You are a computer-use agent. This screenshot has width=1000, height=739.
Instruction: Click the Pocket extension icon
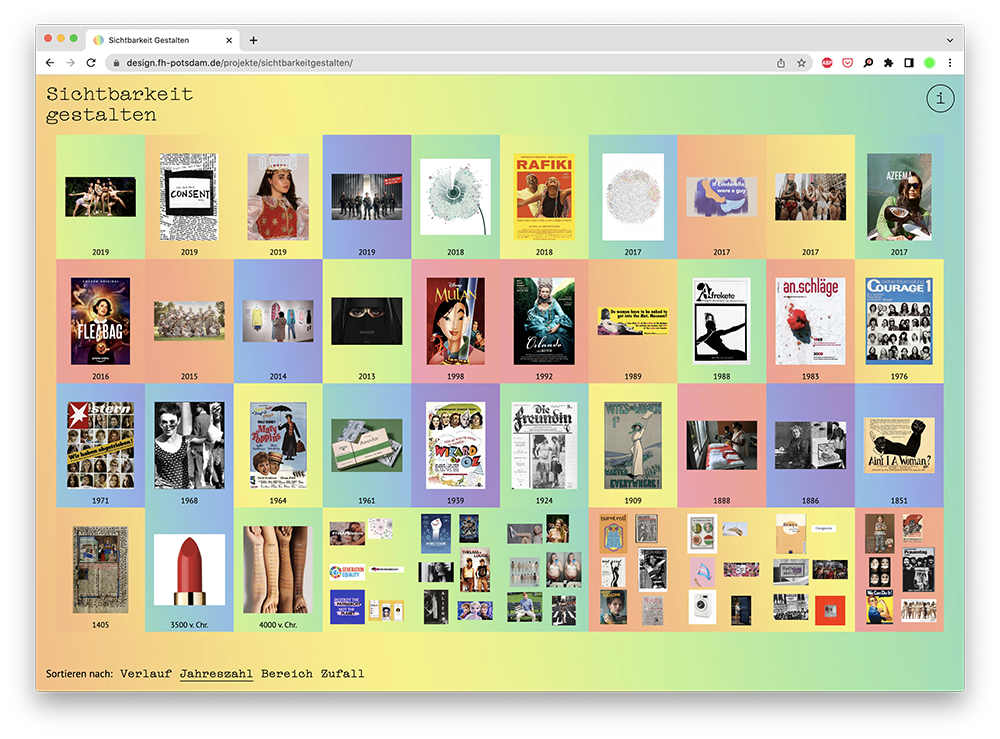tap(847, 63)
